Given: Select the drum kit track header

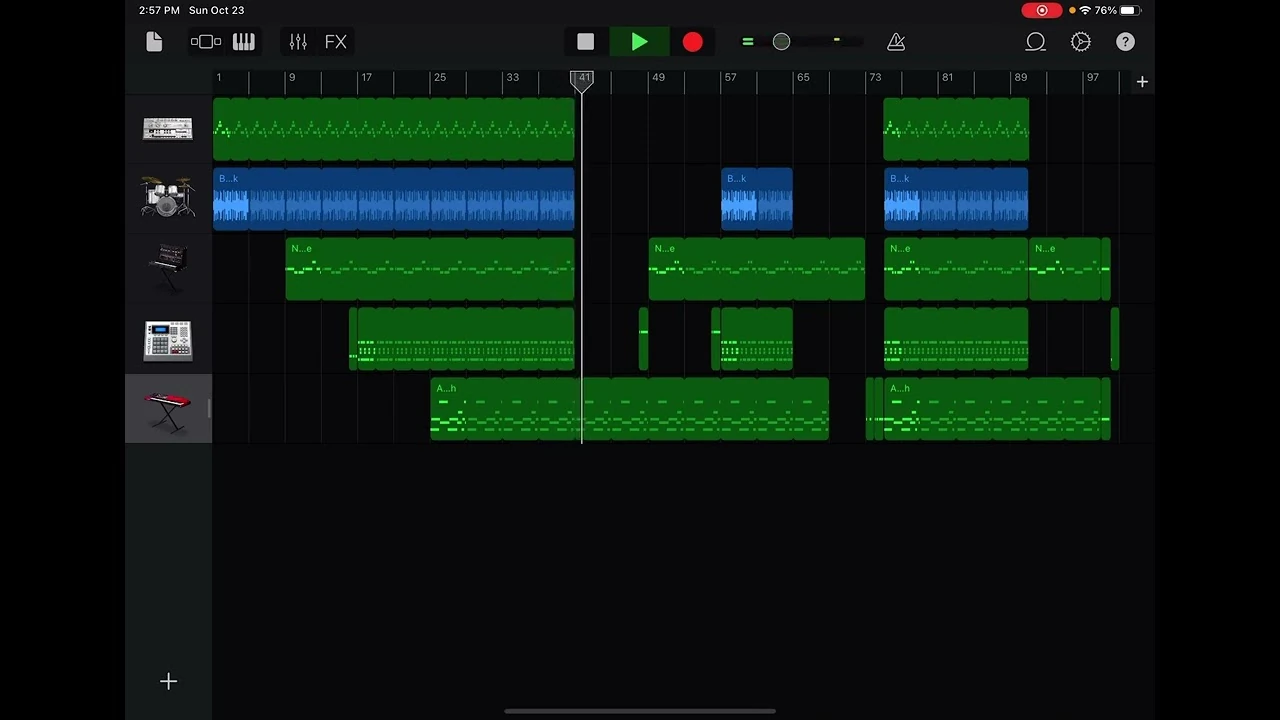Looking at the screenshot, I should coord(167,198).
